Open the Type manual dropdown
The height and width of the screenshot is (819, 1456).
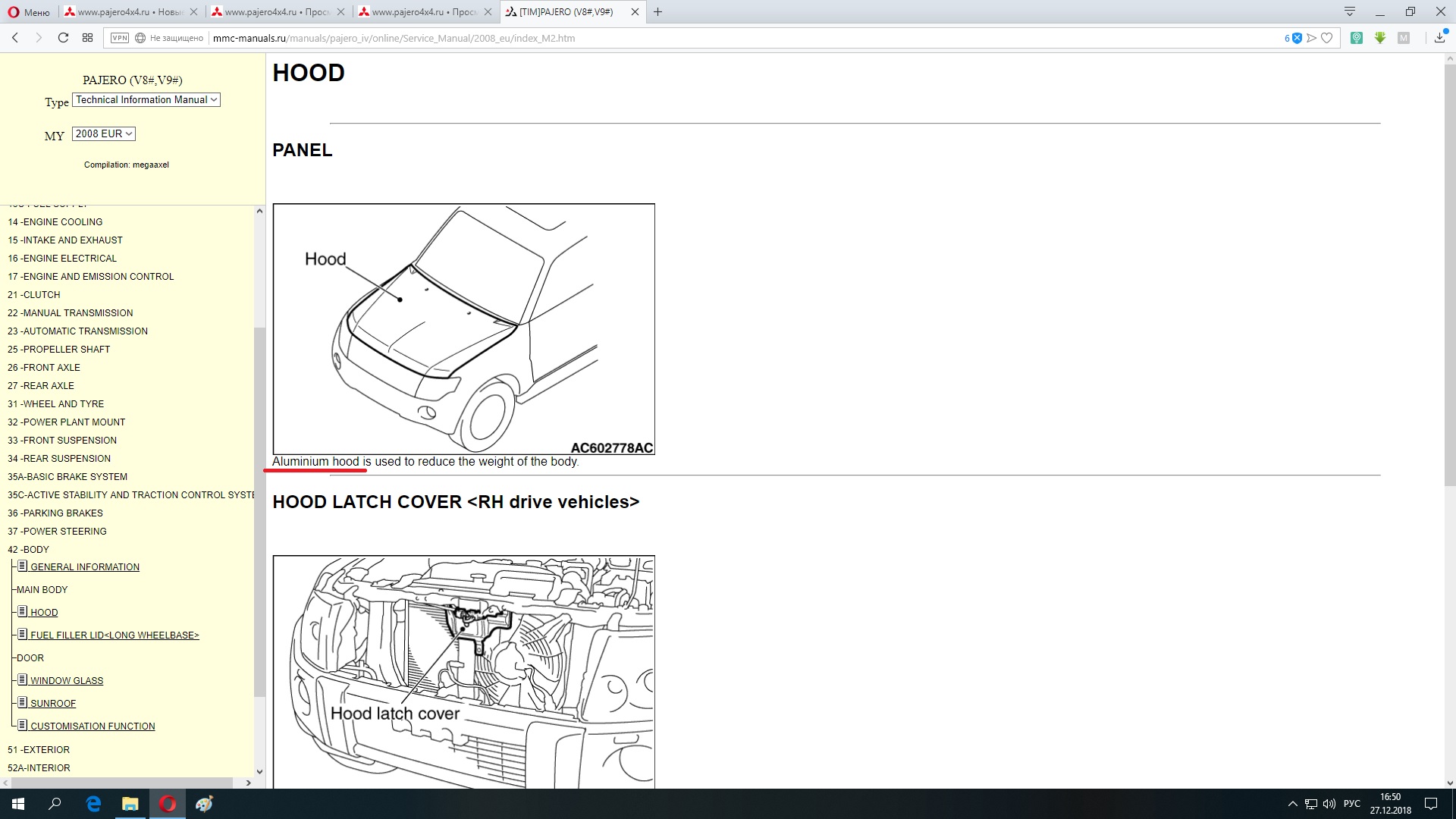(x=146, y=100)
